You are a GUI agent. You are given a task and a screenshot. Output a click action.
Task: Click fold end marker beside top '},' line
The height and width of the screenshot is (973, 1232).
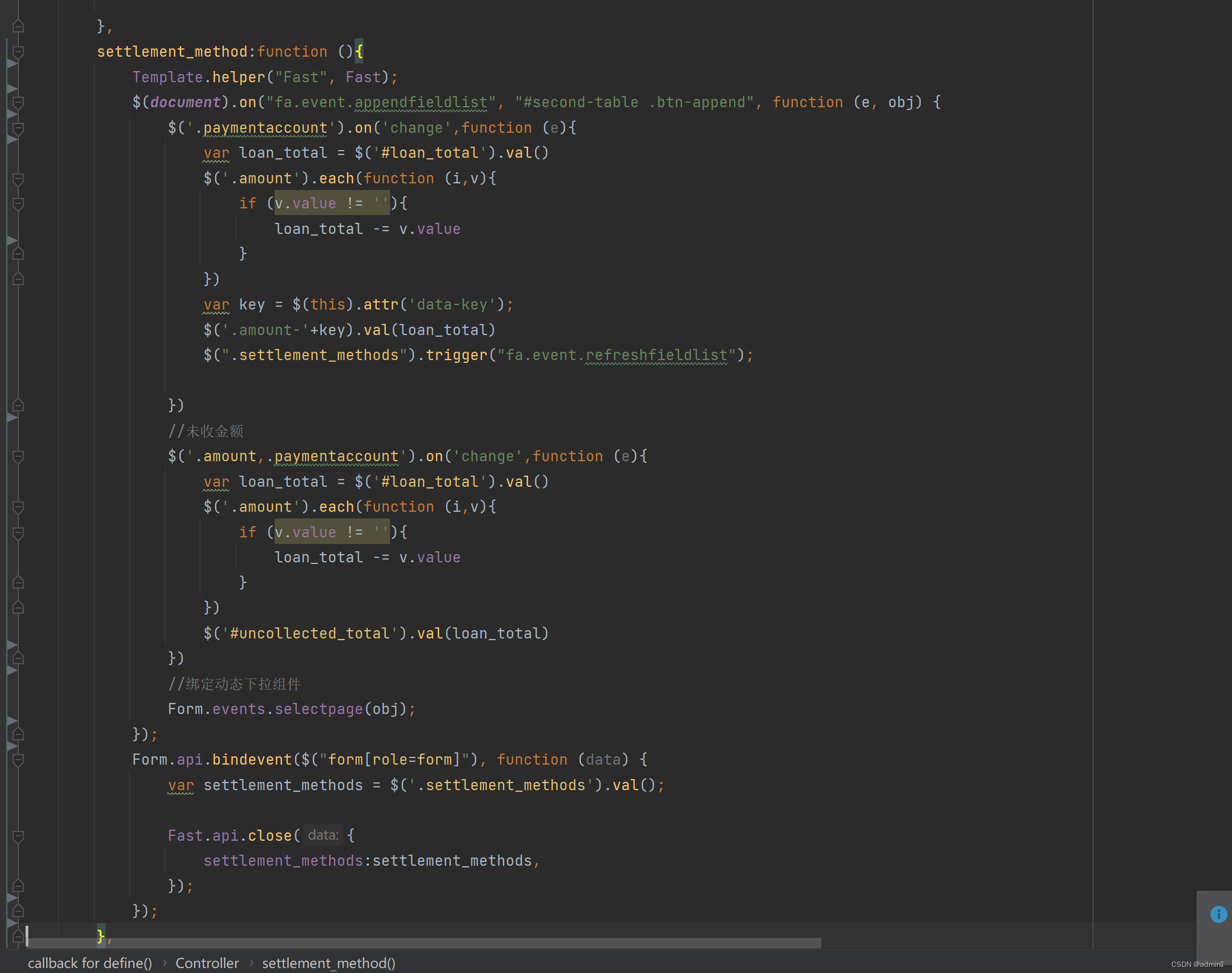(x=18, y=26)
